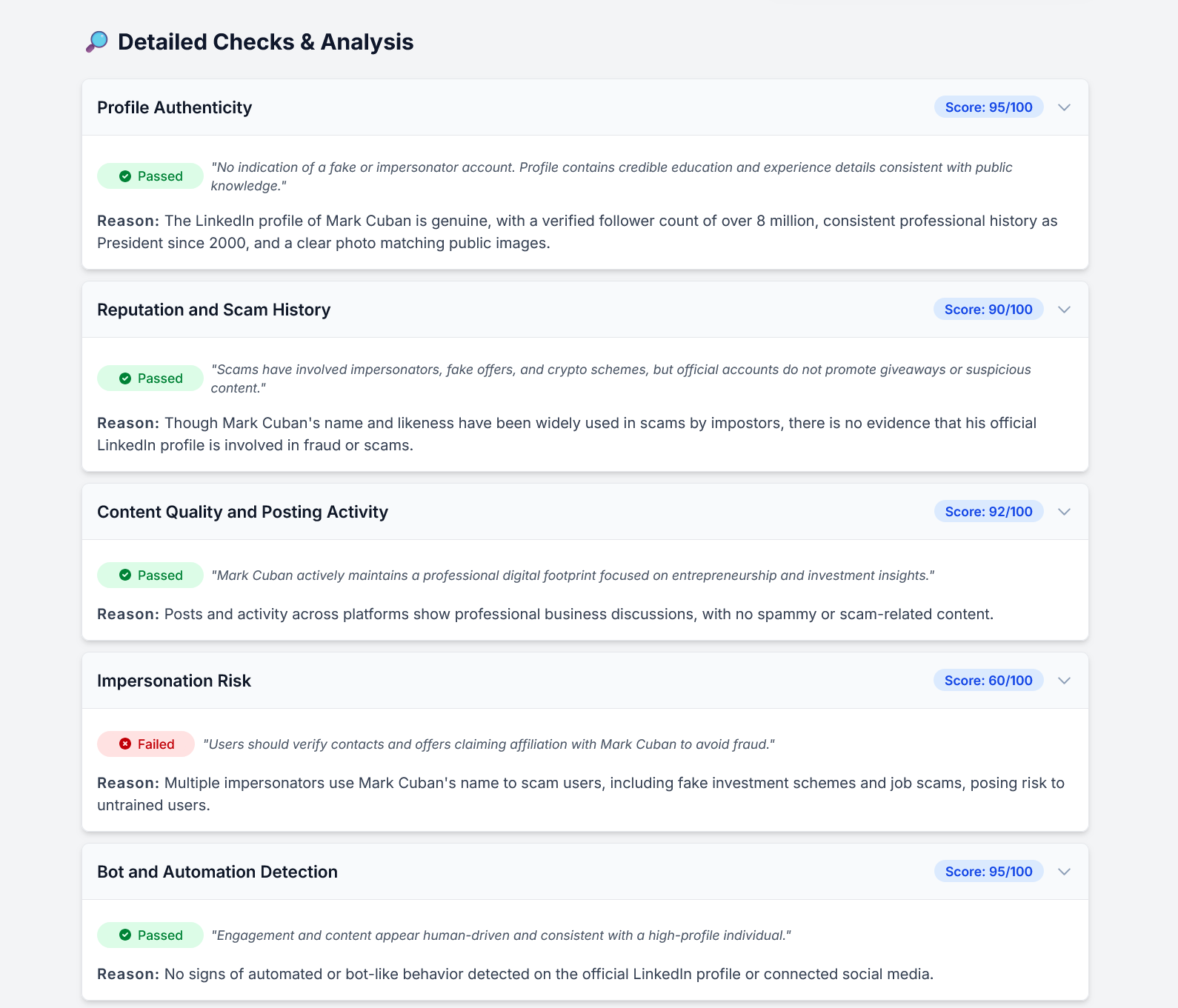Click the check icon under Reputation and Scam History

click(x=126, y=378)
